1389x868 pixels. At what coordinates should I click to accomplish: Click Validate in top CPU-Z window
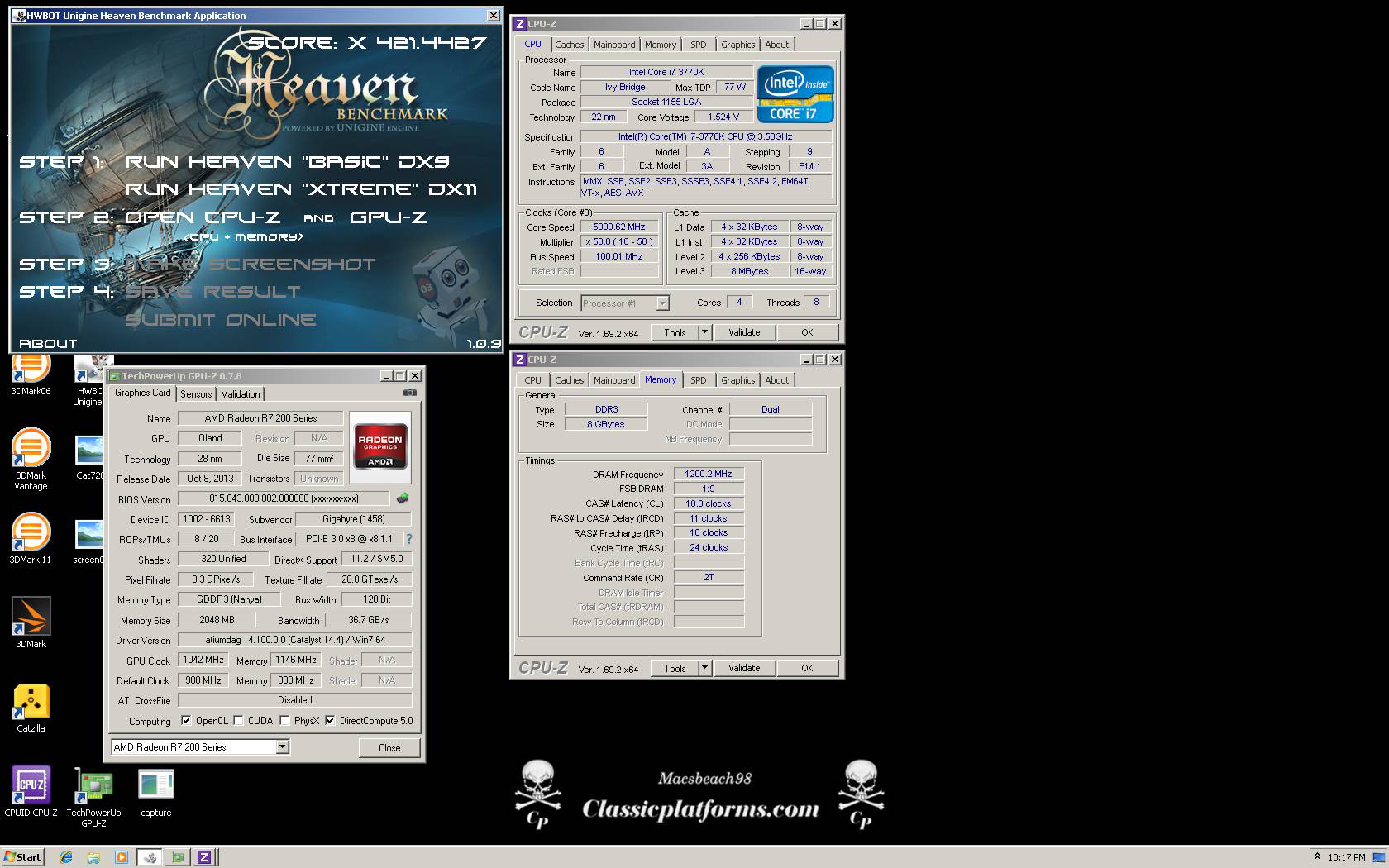[x=744, y=332]
